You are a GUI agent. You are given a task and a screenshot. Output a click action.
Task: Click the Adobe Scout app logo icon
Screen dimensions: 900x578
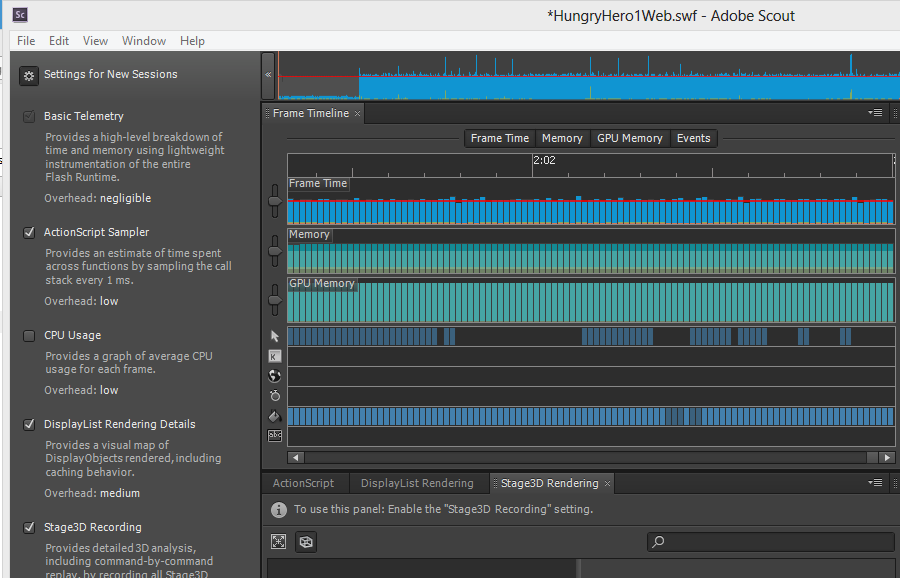click(20, 14)
